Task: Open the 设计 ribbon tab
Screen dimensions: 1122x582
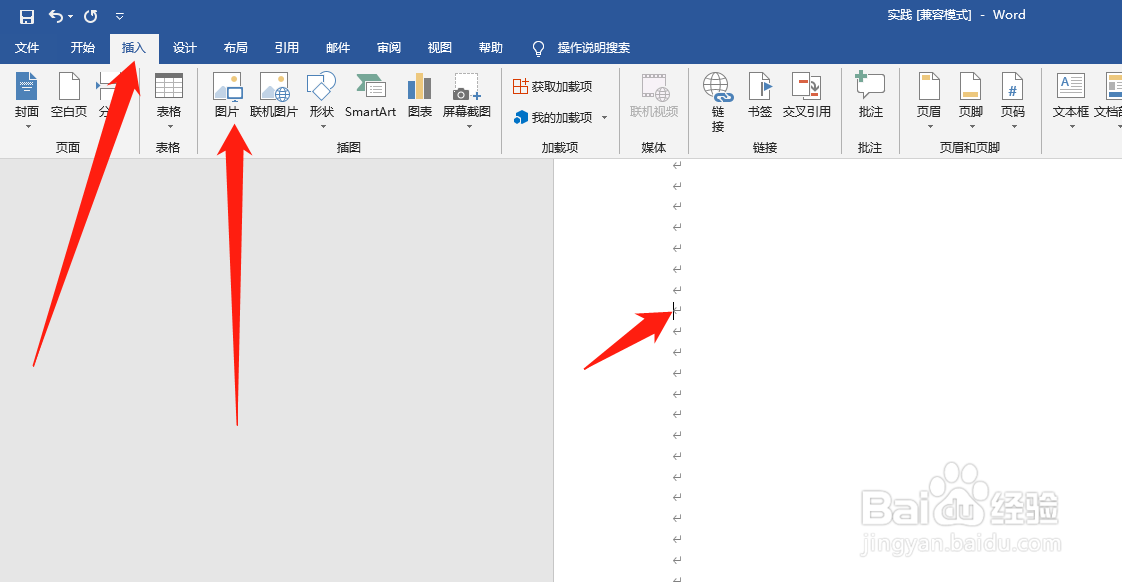Action: 184,47
